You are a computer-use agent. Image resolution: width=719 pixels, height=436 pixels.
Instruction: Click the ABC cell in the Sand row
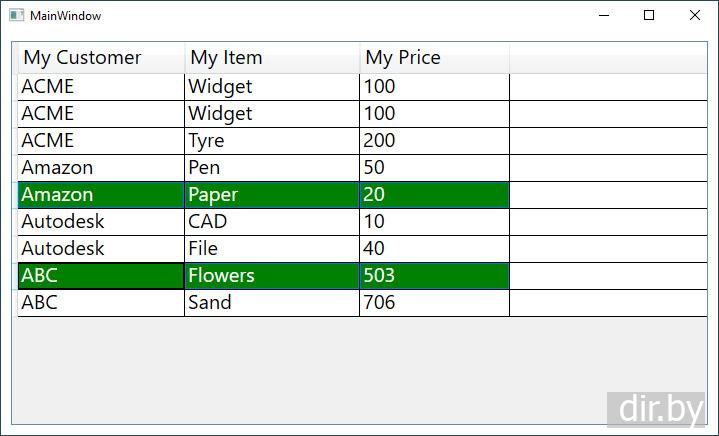(101, 303)
